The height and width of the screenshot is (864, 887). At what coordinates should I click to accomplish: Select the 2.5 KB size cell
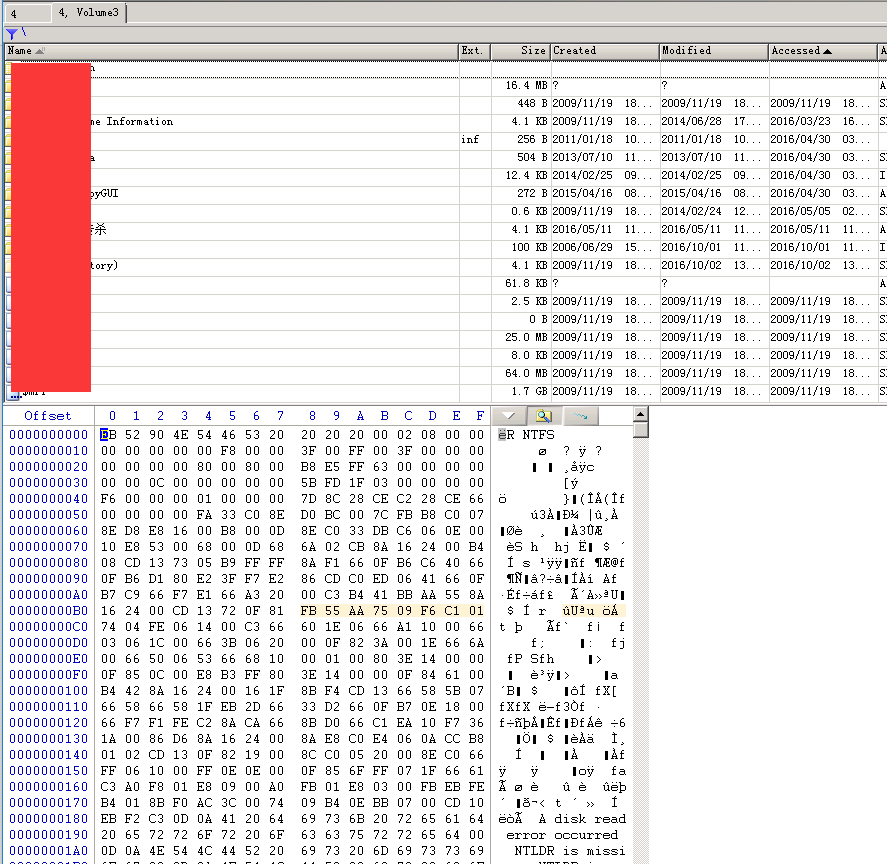click(520, 302)
